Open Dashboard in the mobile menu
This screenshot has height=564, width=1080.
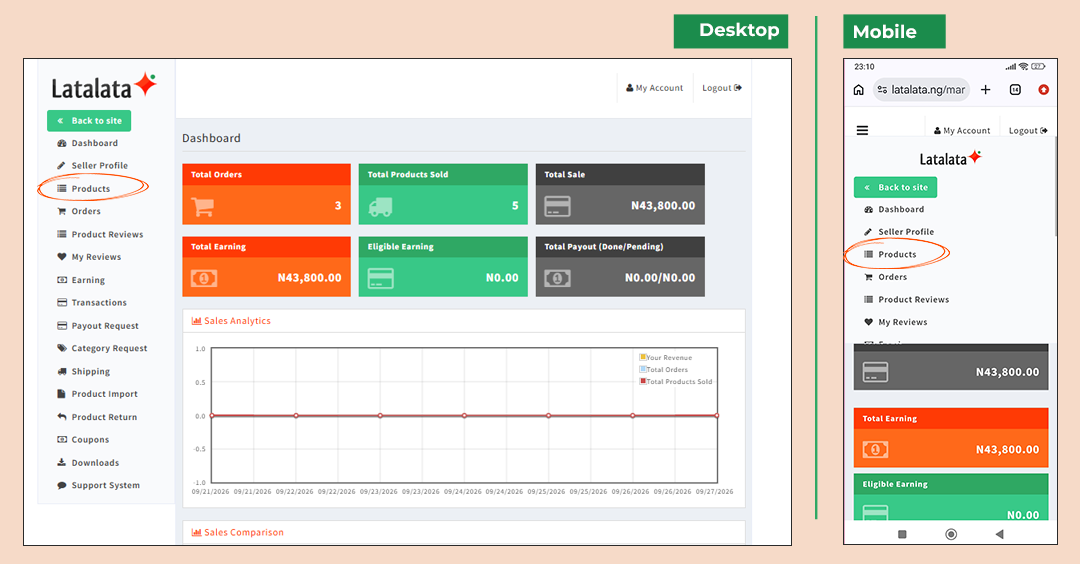pos(894,209)
